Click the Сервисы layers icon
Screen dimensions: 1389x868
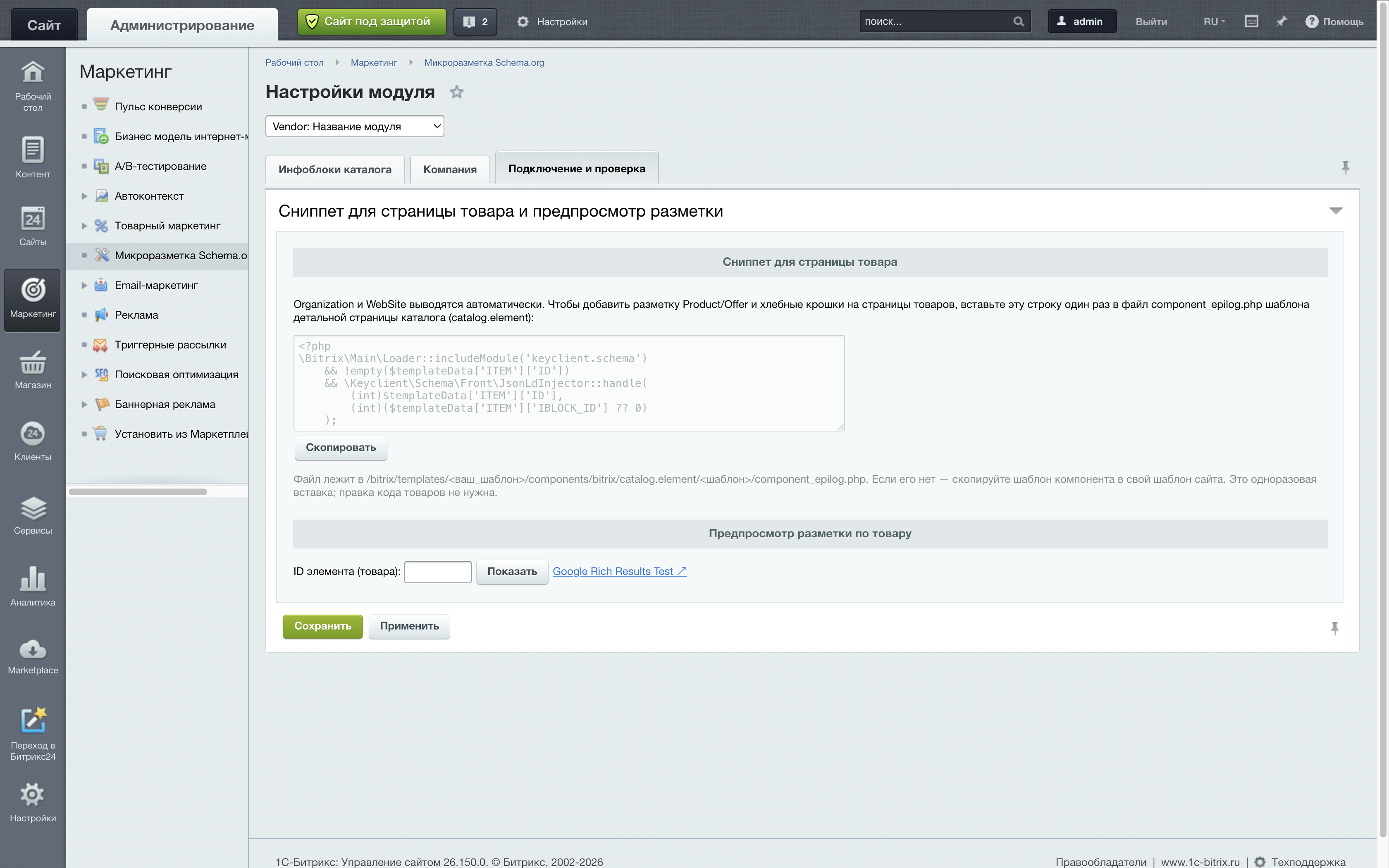point(33,508)
